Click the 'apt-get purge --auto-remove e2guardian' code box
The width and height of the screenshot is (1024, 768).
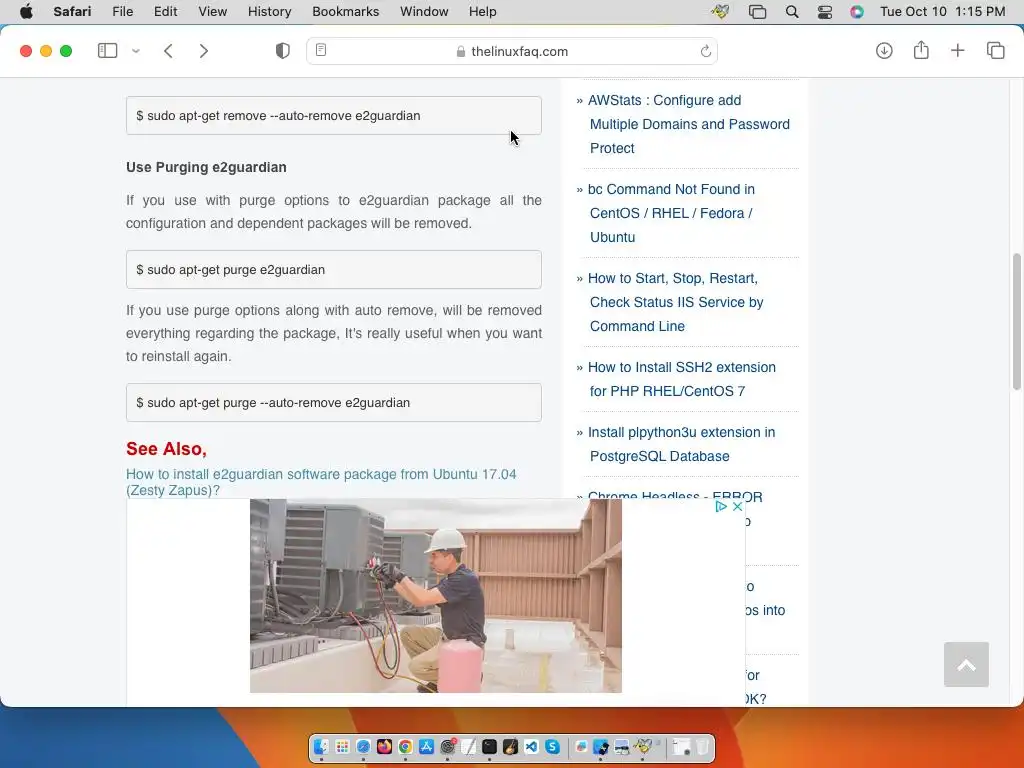tap(334, 403)
